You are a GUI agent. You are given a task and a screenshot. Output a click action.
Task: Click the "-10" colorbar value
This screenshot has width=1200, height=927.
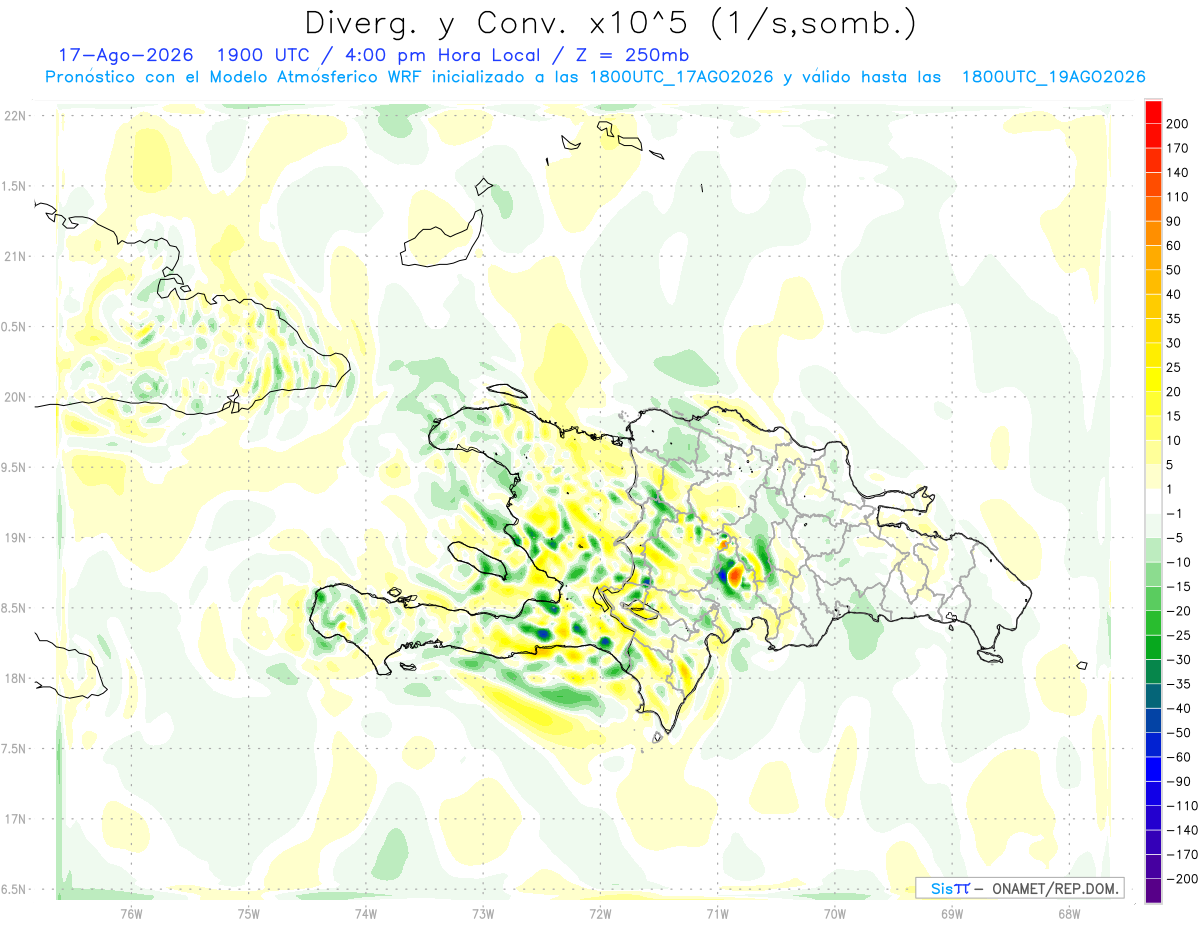1180,562
